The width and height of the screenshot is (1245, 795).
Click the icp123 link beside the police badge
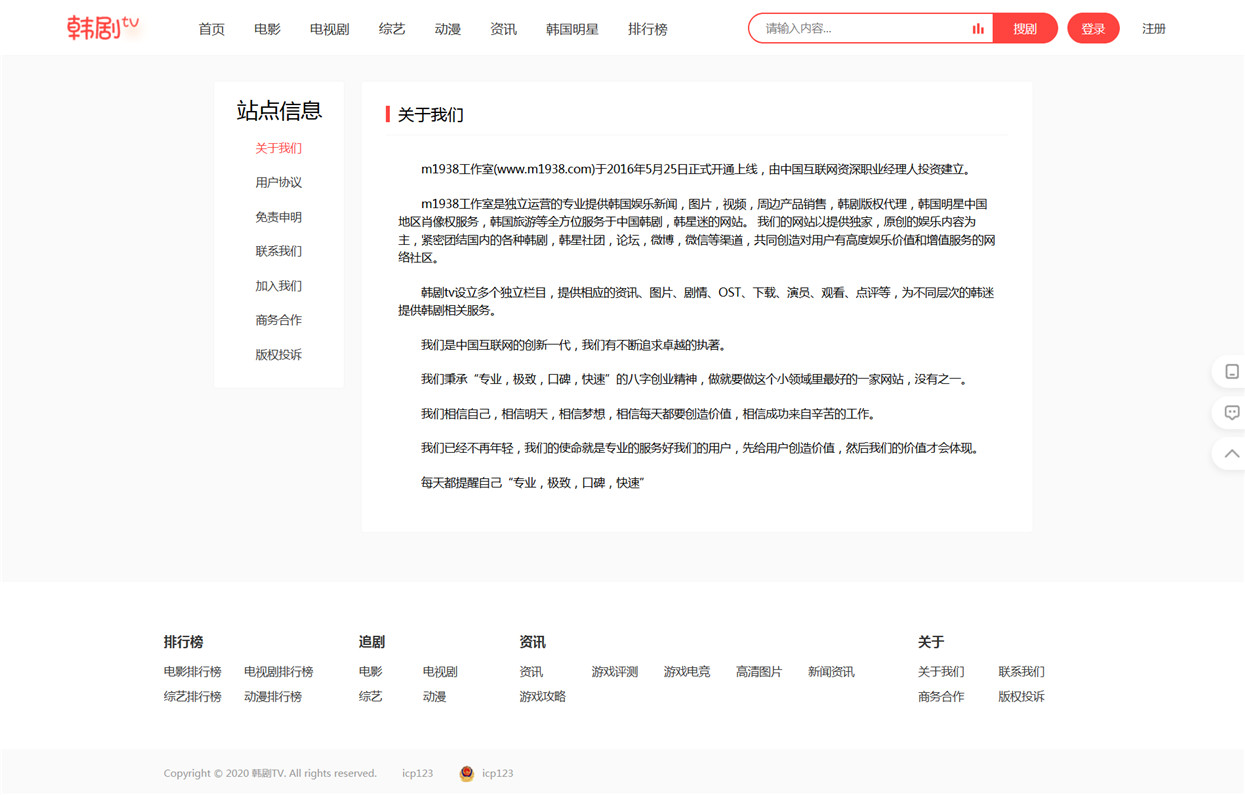click(x=497, y=774)
